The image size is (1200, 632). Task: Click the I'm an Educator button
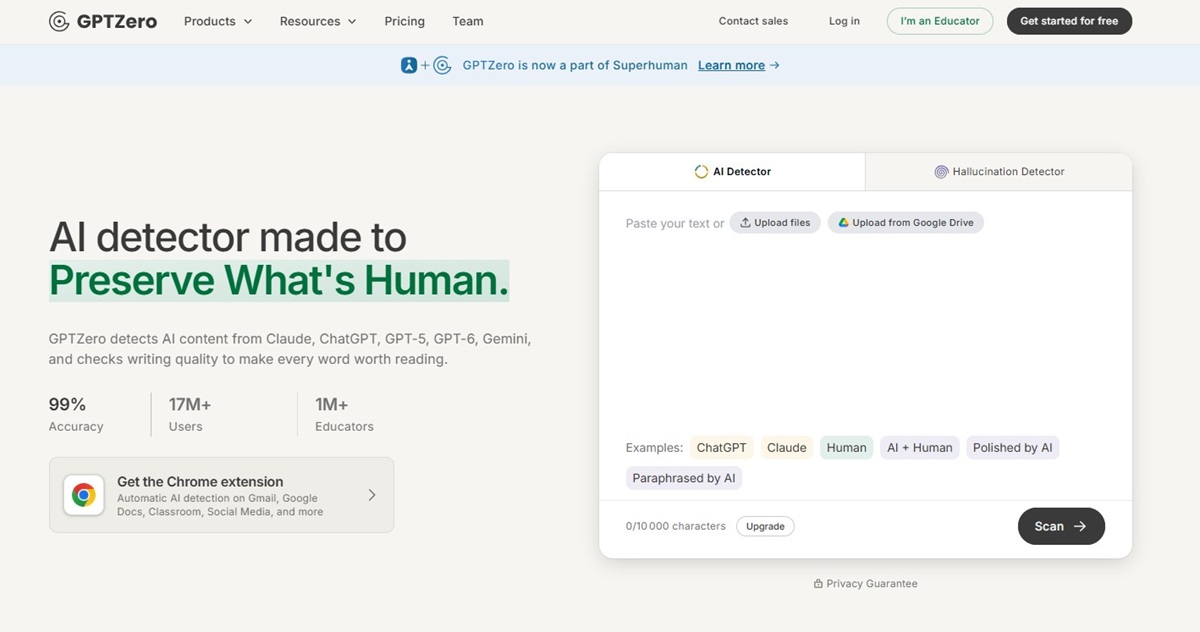pyautogui.click(x=940, y=21)
